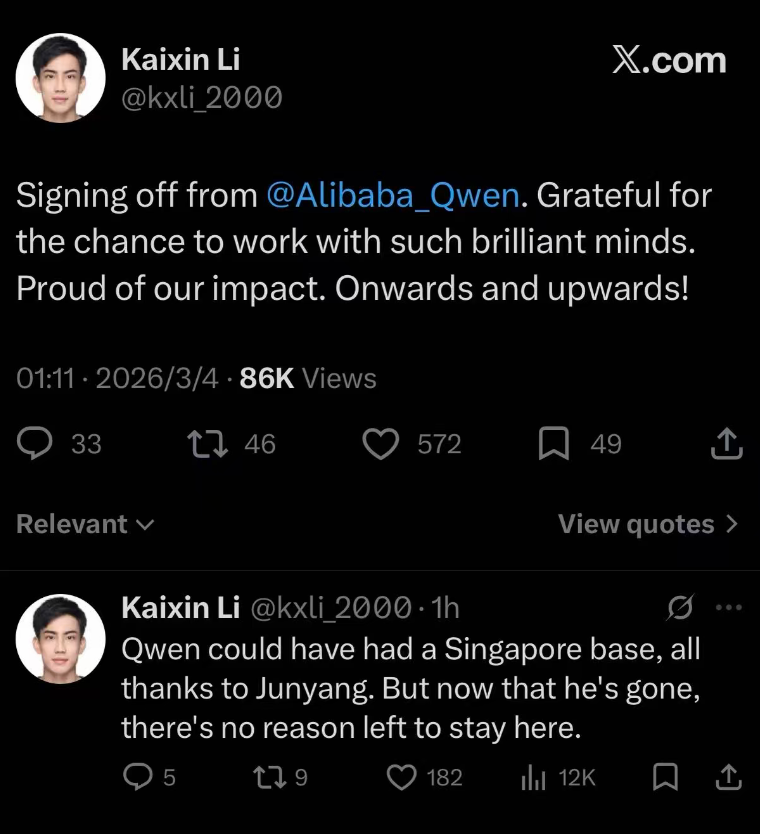Open Kaixin Li's profile picture at top
The width and height of the screenshot is (760, 834).
tap(60, 79)
